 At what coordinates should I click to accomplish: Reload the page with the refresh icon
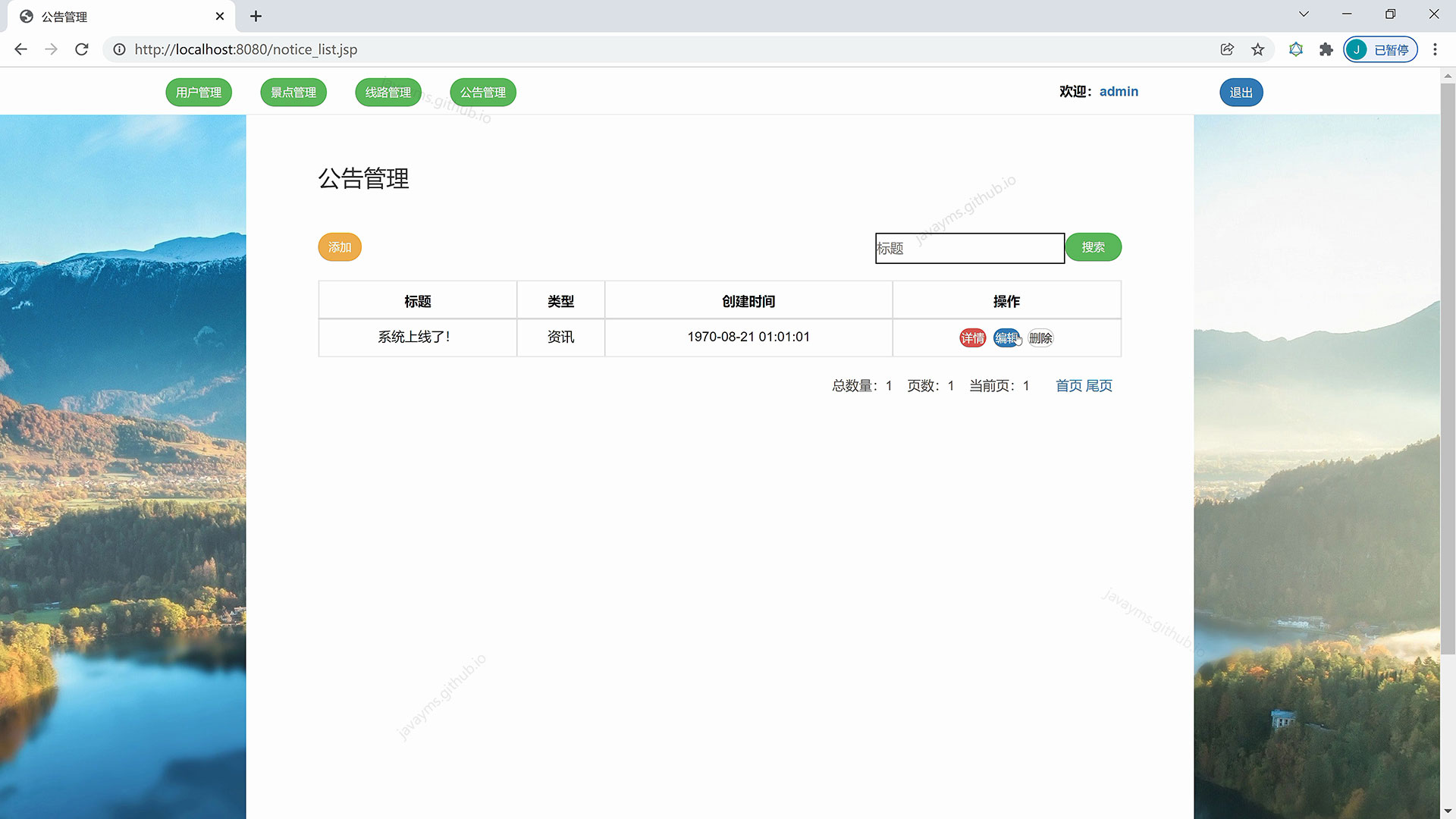82,49
